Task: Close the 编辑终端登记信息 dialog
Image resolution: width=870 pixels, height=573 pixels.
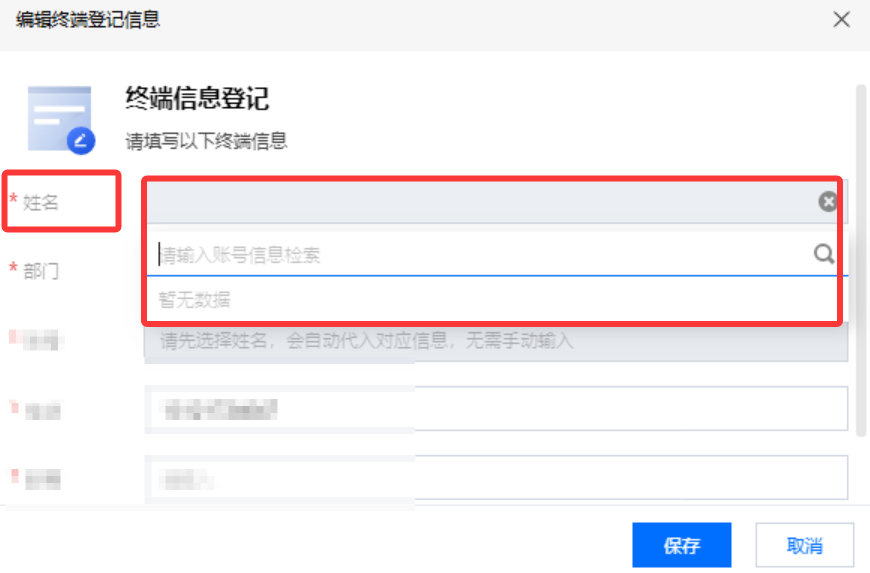Action: click(x=841, y=19)
